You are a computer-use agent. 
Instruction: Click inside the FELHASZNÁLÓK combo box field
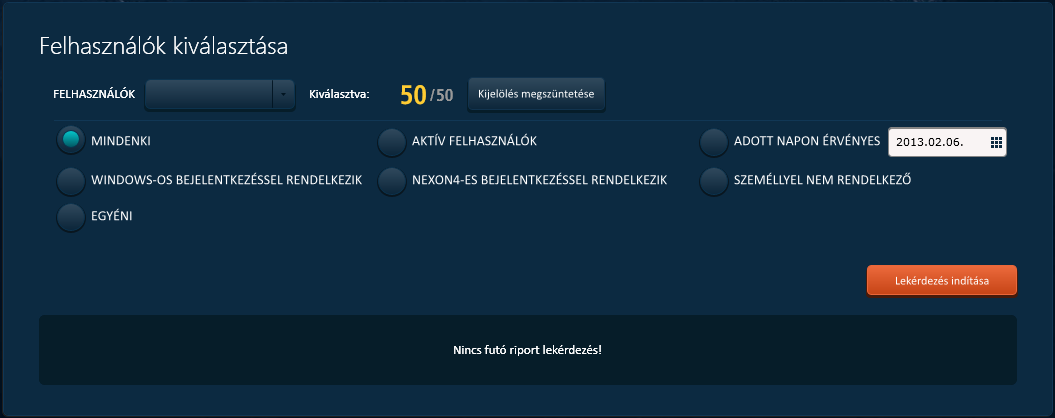(x=209, y=95)
